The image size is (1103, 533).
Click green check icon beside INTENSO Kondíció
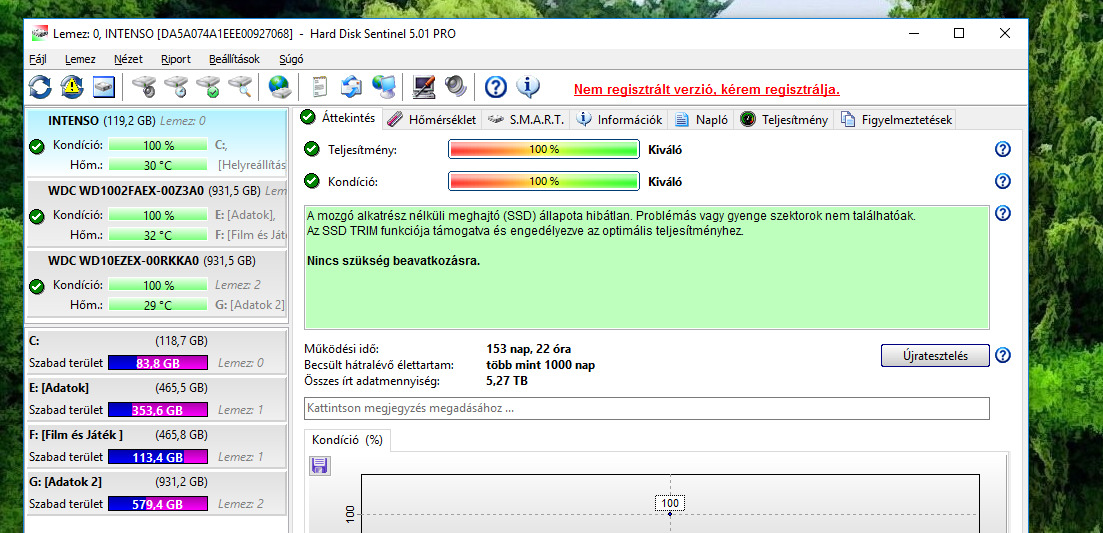(x=37, y=146)
